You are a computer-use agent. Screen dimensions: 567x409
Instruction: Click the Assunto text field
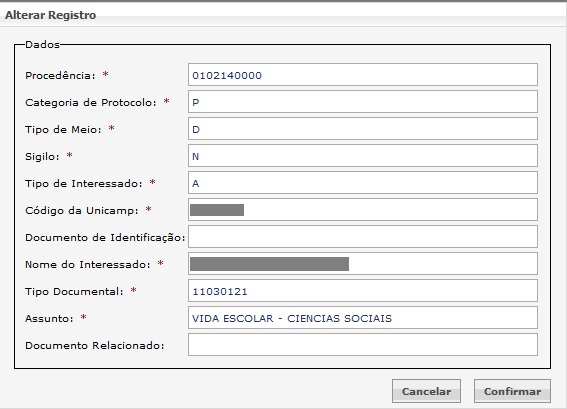(363, 318)
